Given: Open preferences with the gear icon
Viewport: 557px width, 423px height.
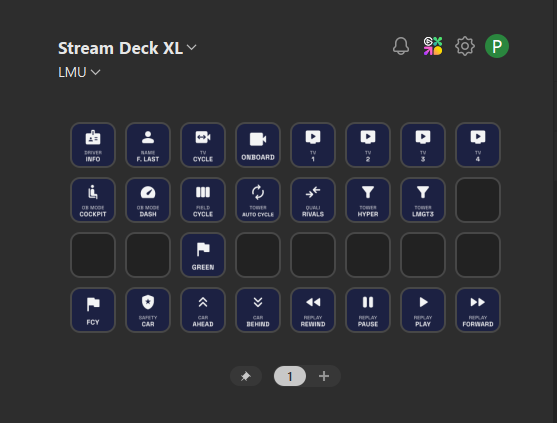Looking at the screenshot, I should click(465, 46).
